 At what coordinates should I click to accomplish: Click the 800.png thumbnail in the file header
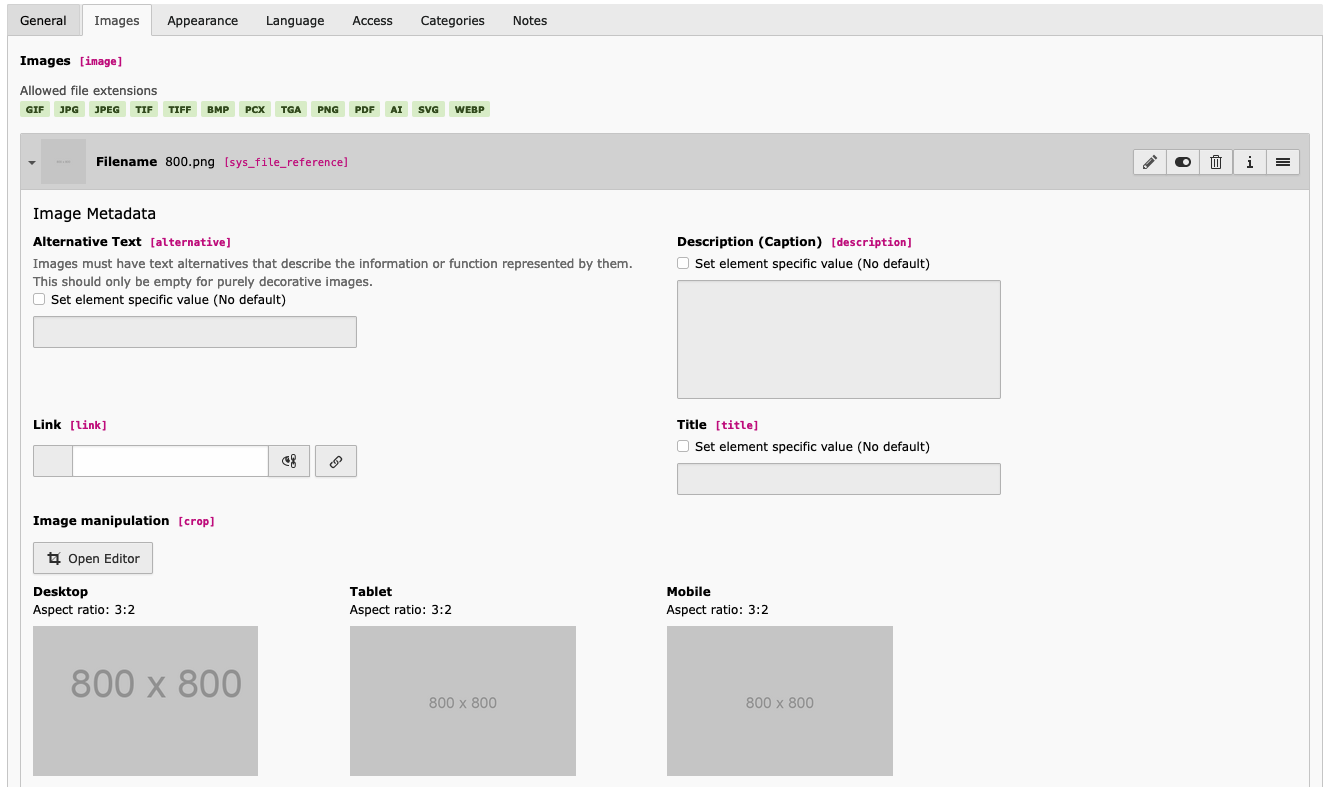(64, 162)
